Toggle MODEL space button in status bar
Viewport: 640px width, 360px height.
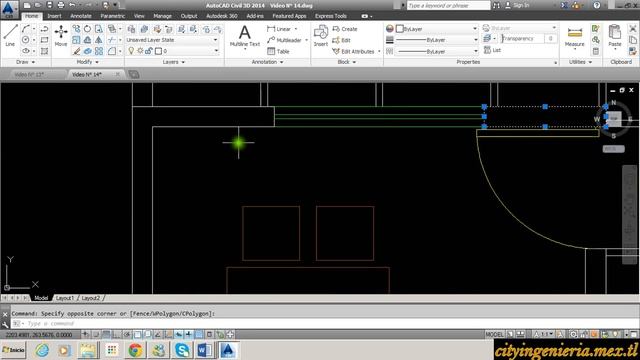(494, 335)
